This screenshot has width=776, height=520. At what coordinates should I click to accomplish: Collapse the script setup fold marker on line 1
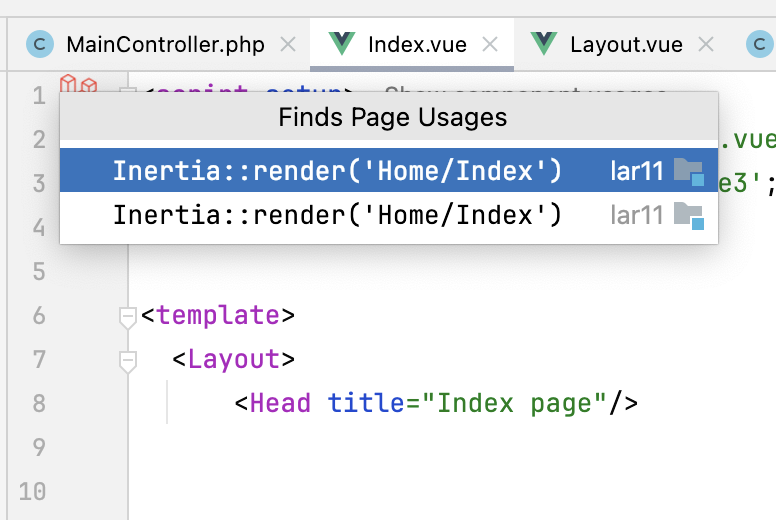pyautogui.click(x=128, y=90)
